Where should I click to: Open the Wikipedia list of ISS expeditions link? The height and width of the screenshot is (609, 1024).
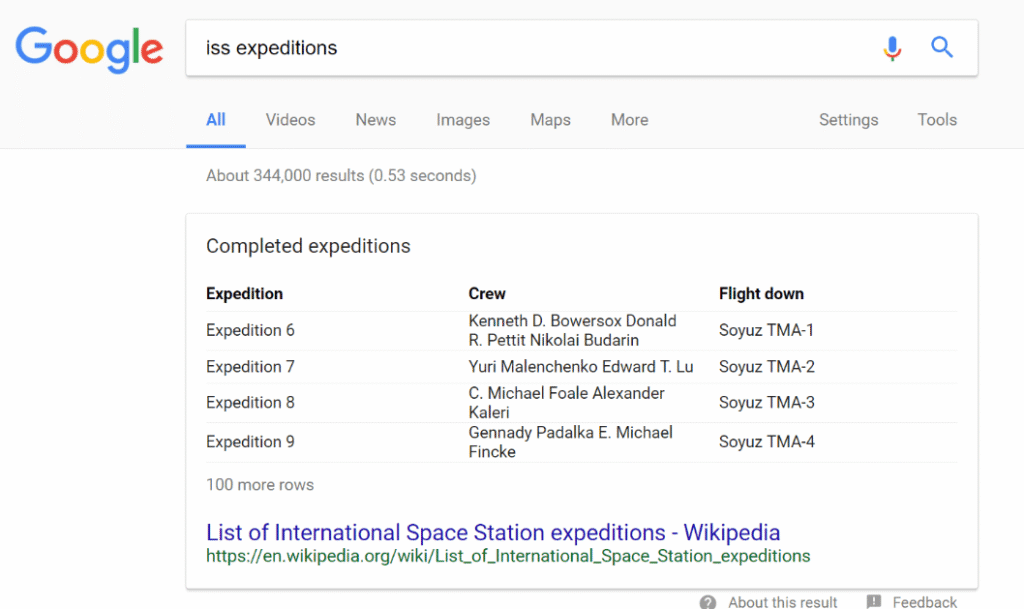pos(492,532)
